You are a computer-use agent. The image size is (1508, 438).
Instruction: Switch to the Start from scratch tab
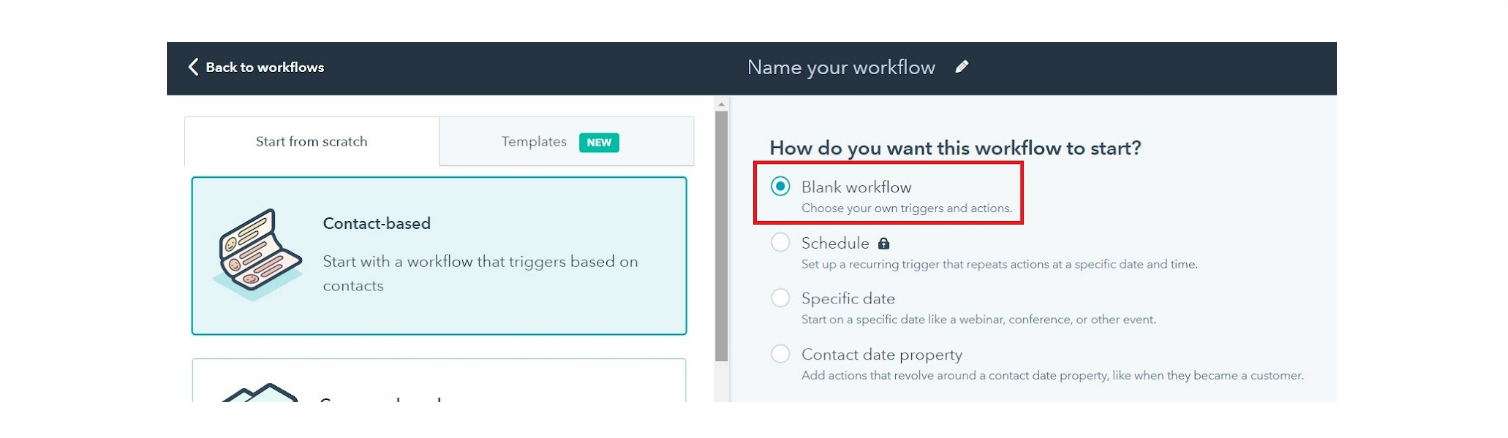312,141
